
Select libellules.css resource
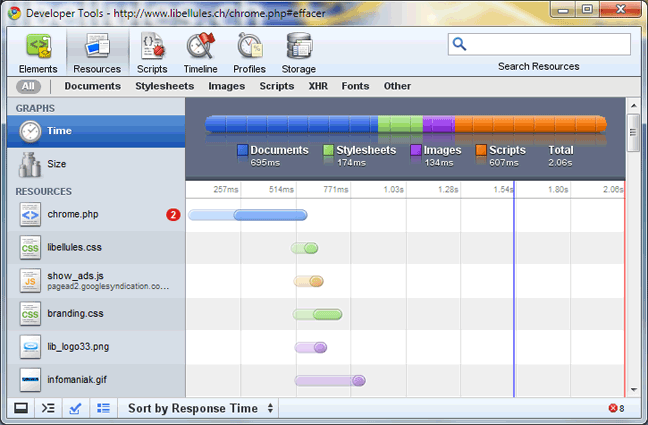coord(96,248)
